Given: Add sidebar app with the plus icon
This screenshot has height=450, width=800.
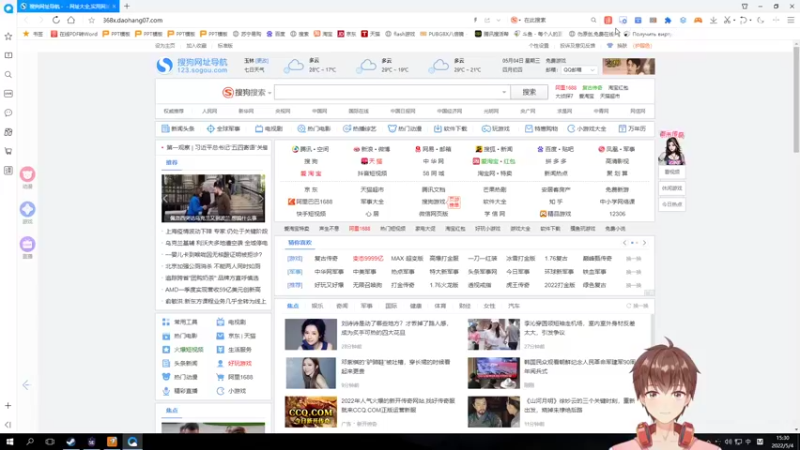Looking at the screenshot, I should coord(8,406).
